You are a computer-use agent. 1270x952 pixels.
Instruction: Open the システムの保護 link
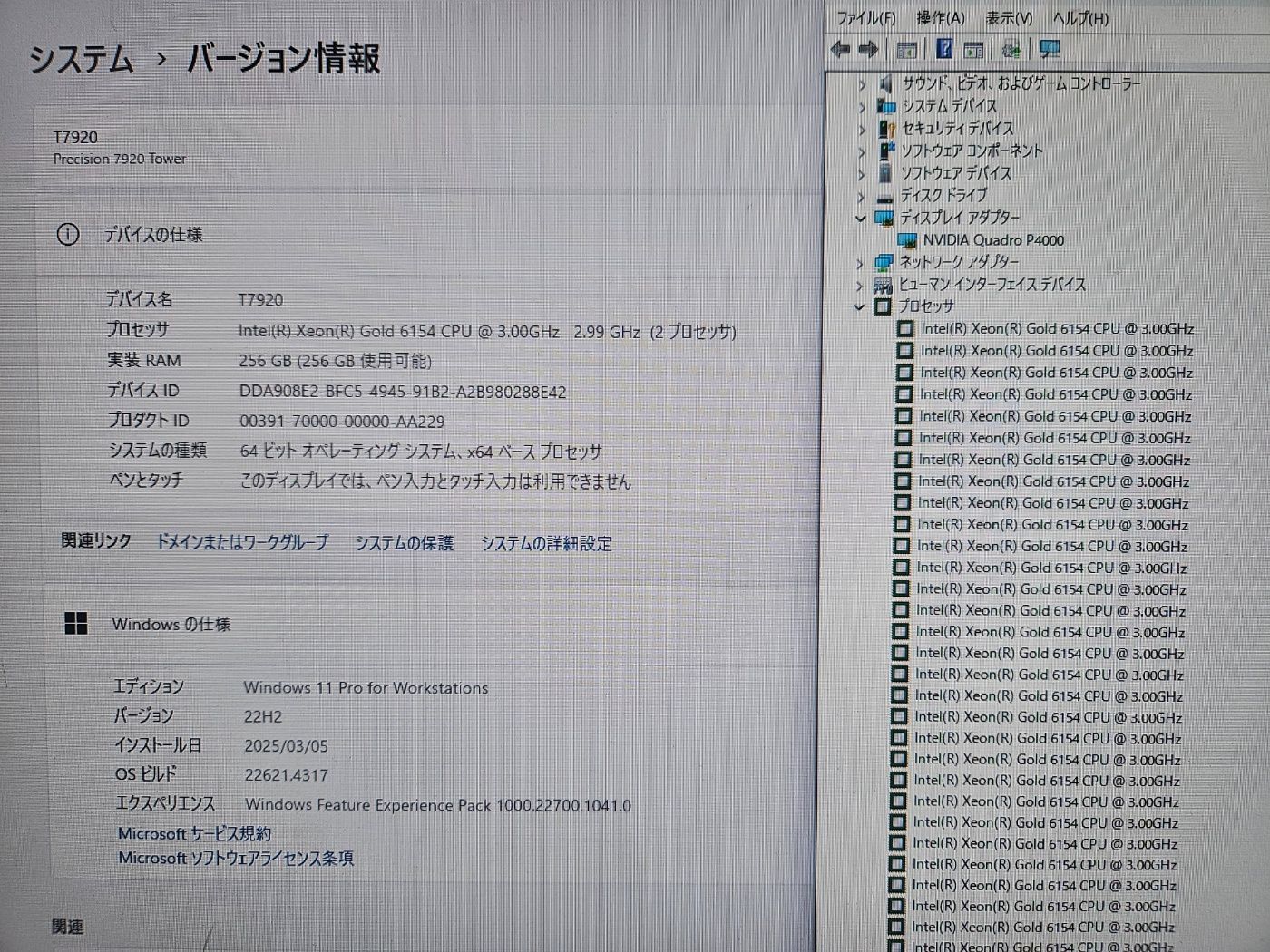[404, 543]
